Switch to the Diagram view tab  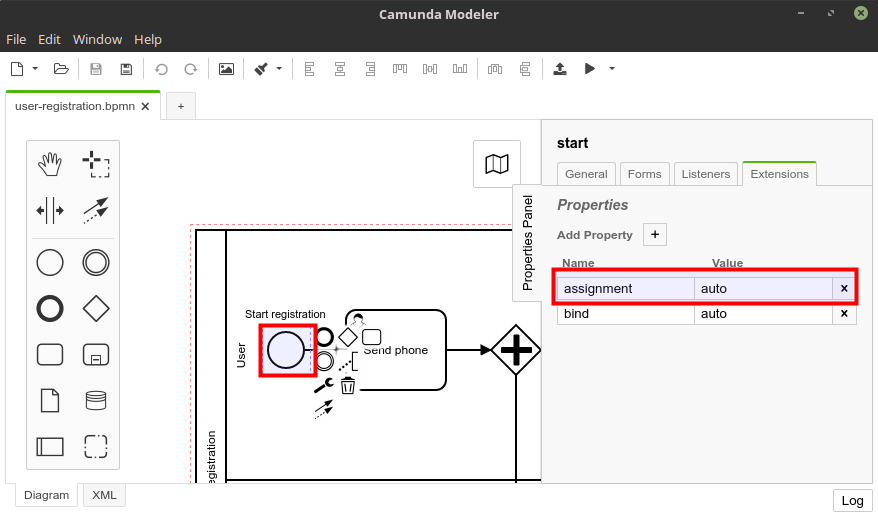coord(46,495)
